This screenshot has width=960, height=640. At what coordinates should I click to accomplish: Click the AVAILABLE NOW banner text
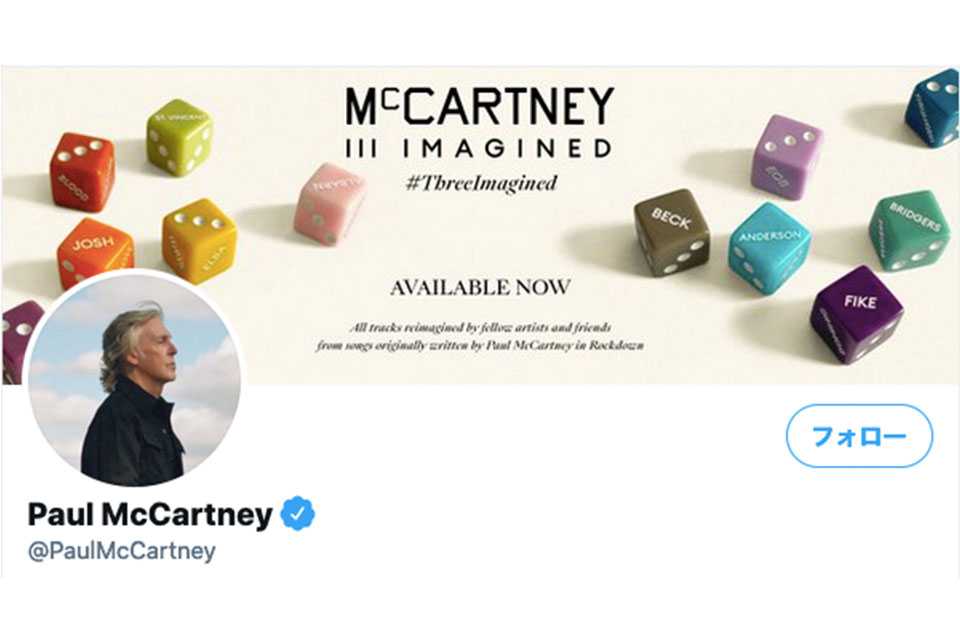[x=481, y=287]
